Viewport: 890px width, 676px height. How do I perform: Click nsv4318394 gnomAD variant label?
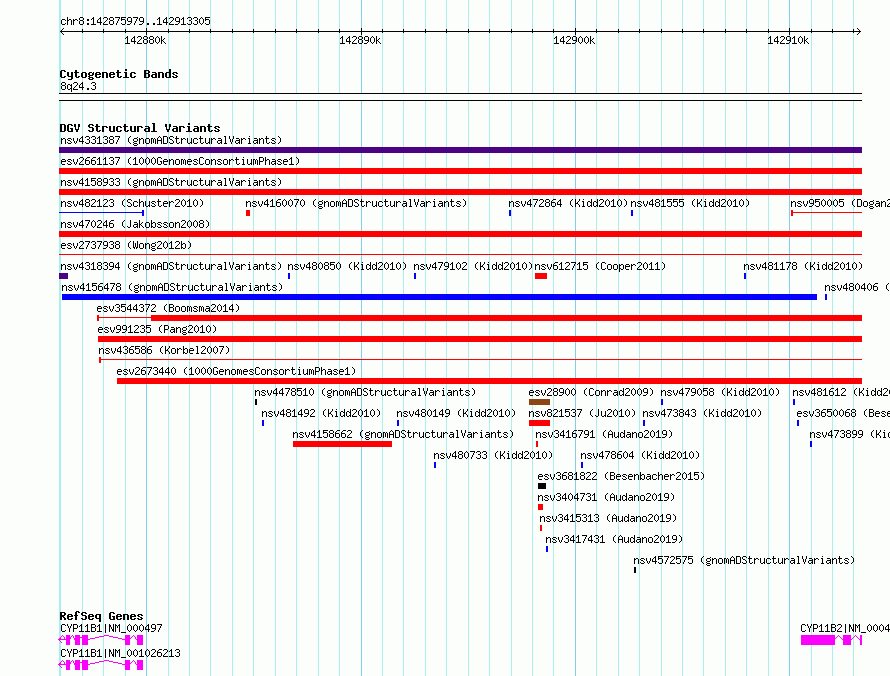click(x=171, y=266)
